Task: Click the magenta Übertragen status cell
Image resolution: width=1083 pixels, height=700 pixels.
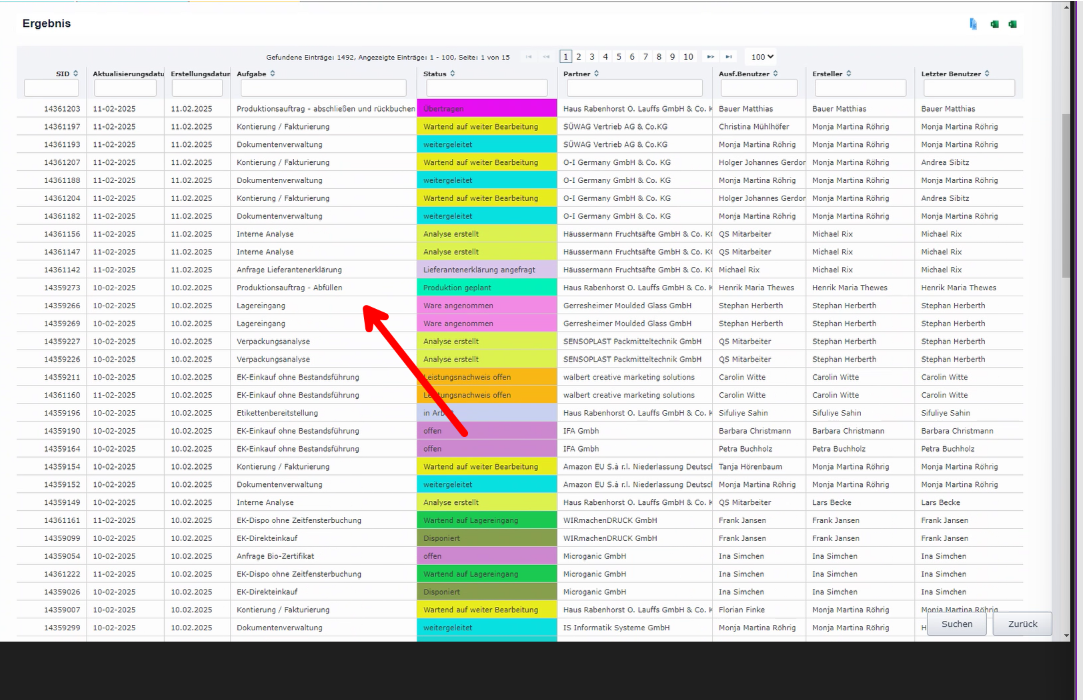Action: [x=487, y=108]
